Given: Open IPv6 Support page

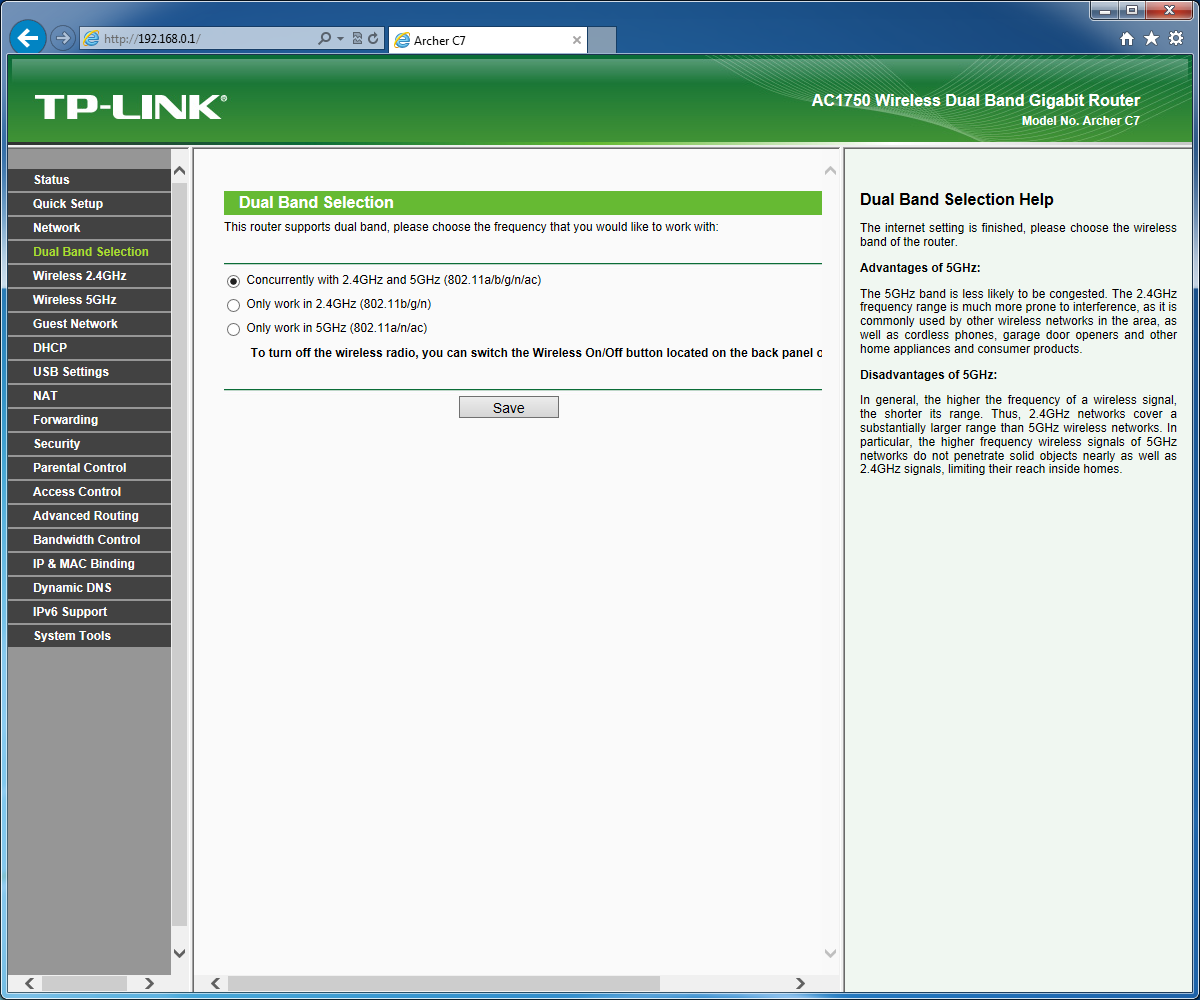Looking at the screenshot, I should [x=89, y=612].
